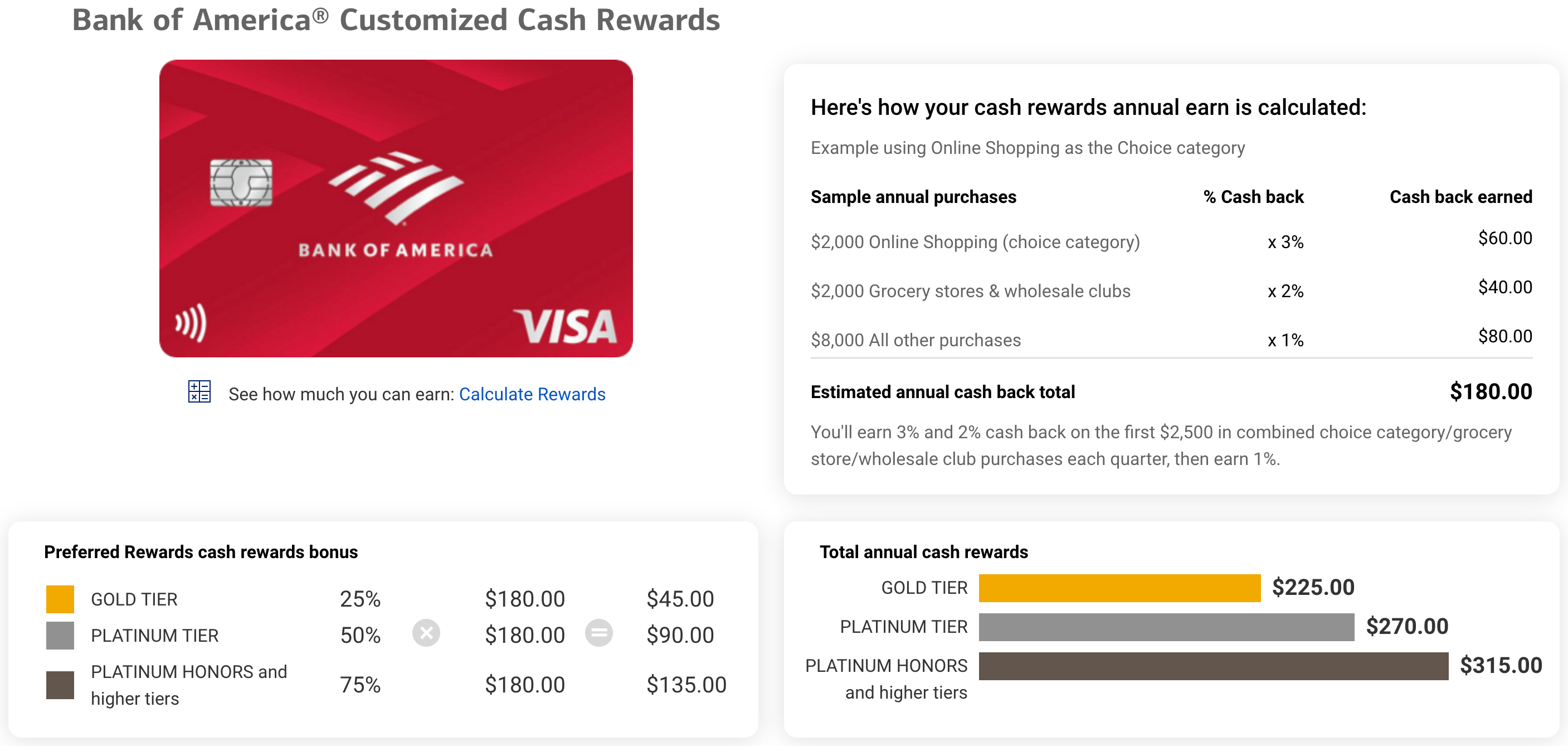Click the Customized Cash Rewards page title

coord(396,20)
